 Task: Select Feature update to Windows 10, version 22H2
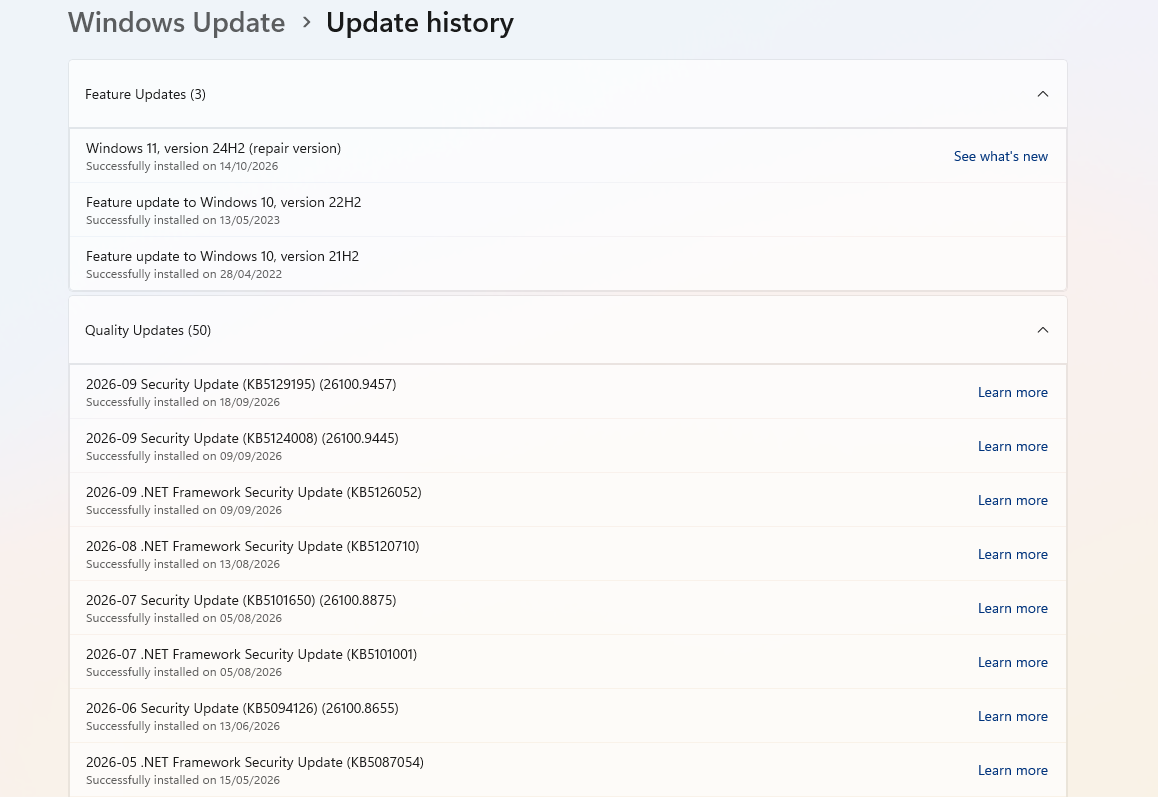223,202
